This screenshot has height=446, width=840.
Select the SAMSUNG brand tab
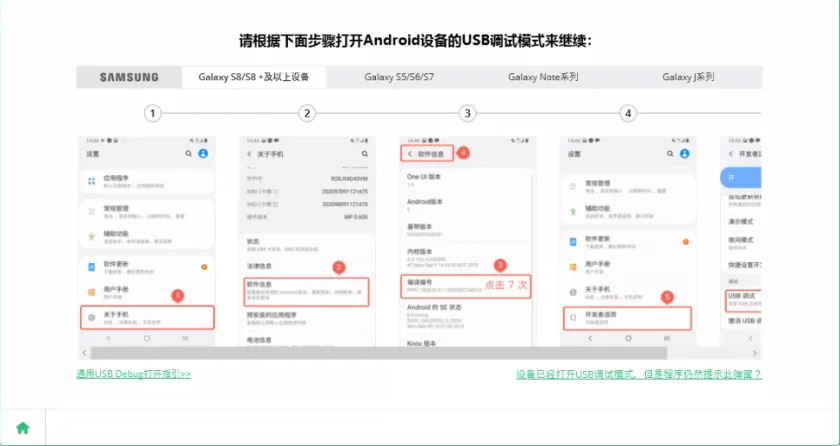[x=129, y=77]
